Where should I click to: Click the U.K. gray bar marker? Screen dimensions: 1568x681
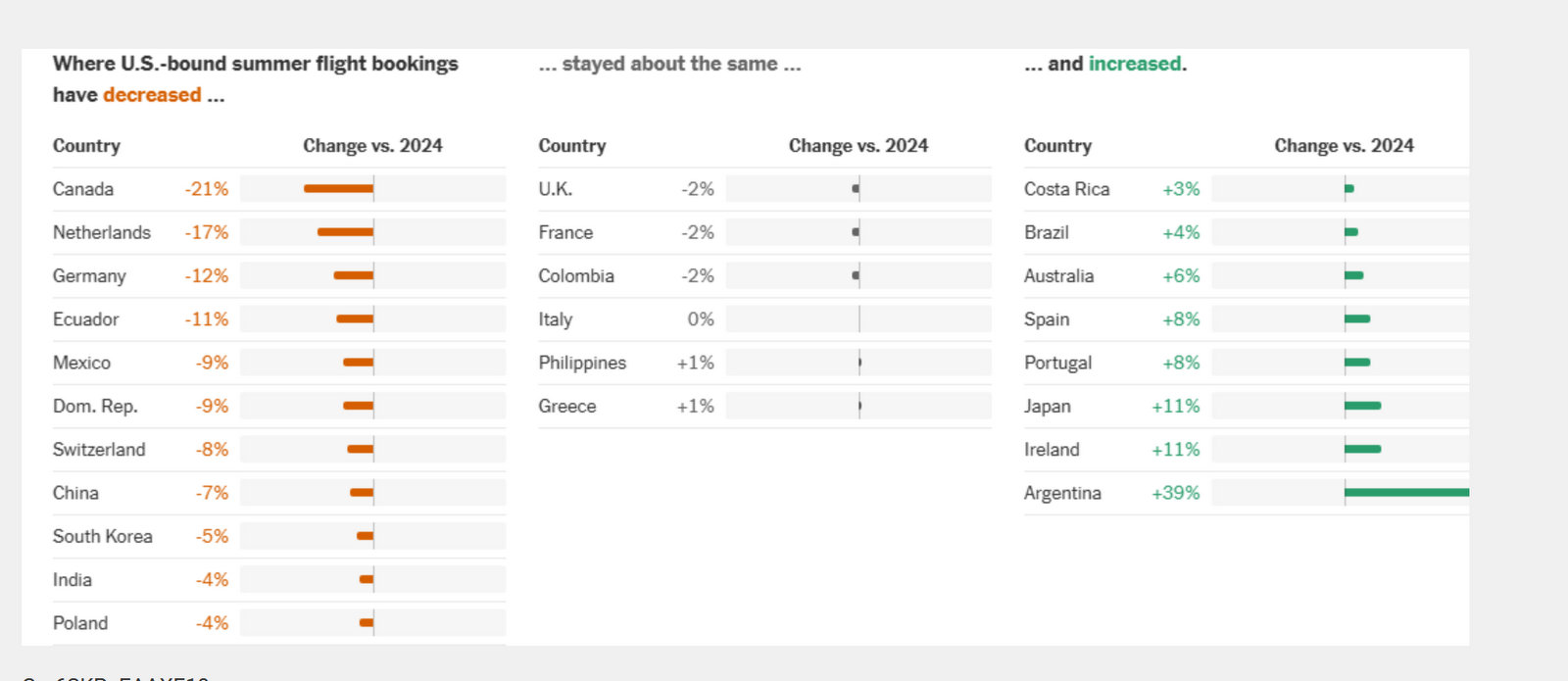click(857, 188)
